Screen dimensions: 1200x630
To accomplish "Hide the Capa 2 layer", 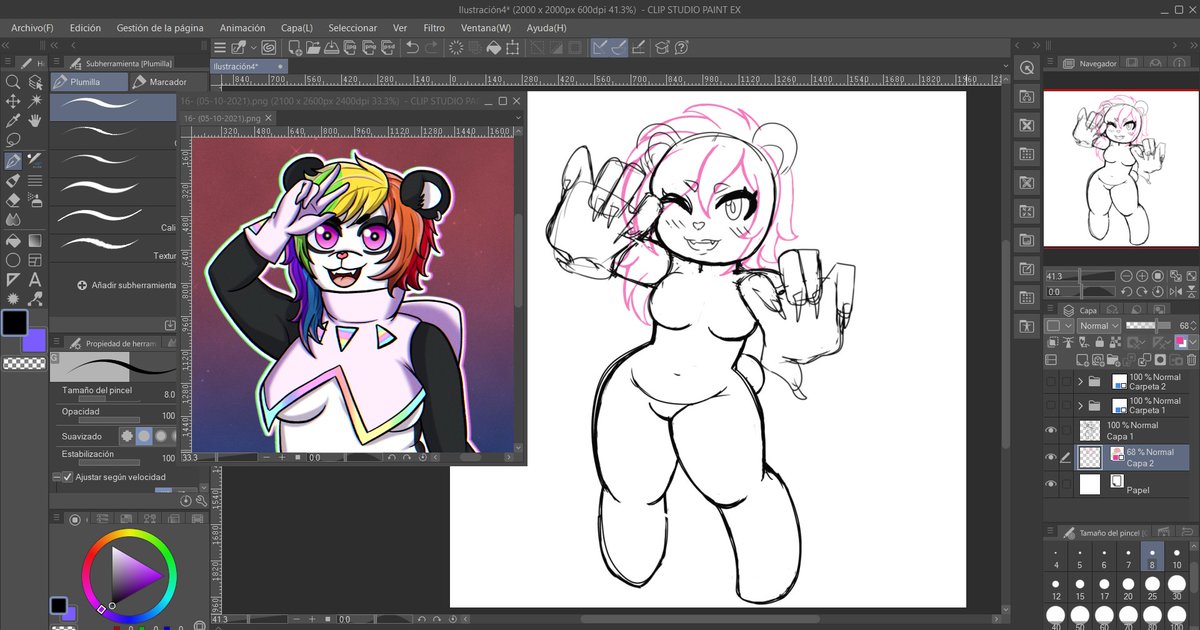I will (1051, 457).
